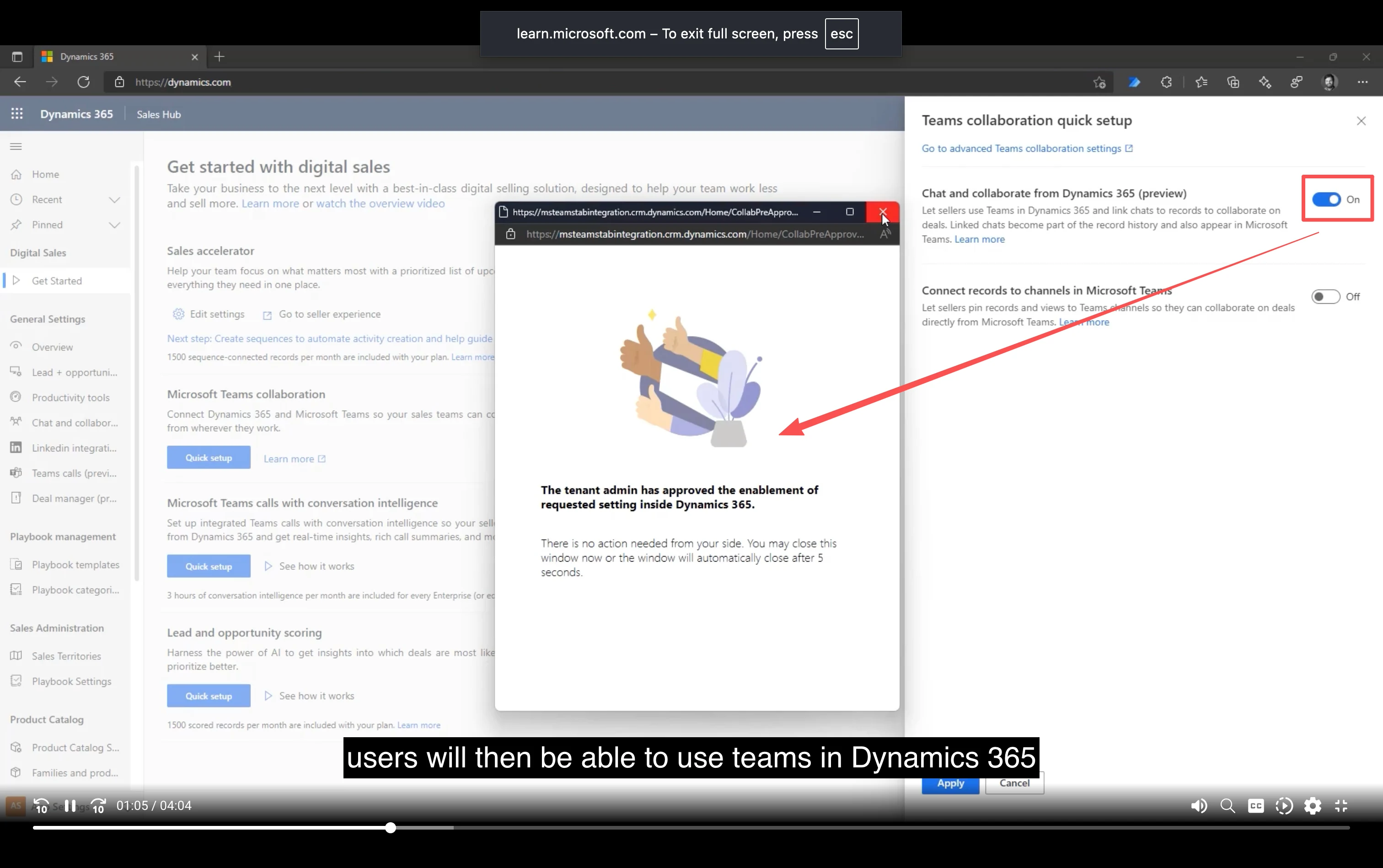
Task: Open Get Started navigation item
Action: click(x=65, y=281)
